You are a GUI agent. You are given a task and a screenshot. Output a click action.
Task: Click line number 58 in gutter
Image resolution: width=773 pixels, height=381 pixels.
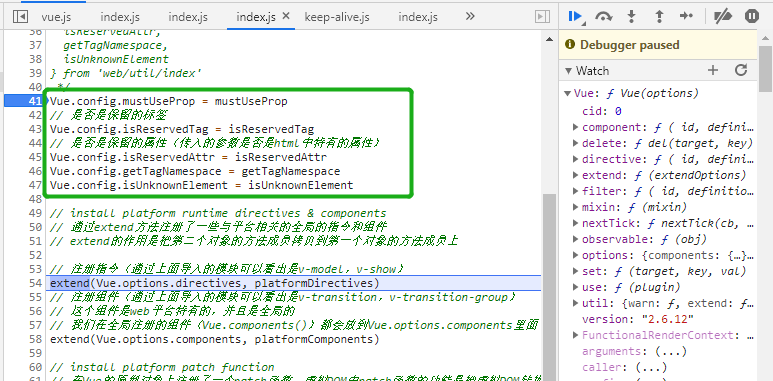tap(35, 339)
